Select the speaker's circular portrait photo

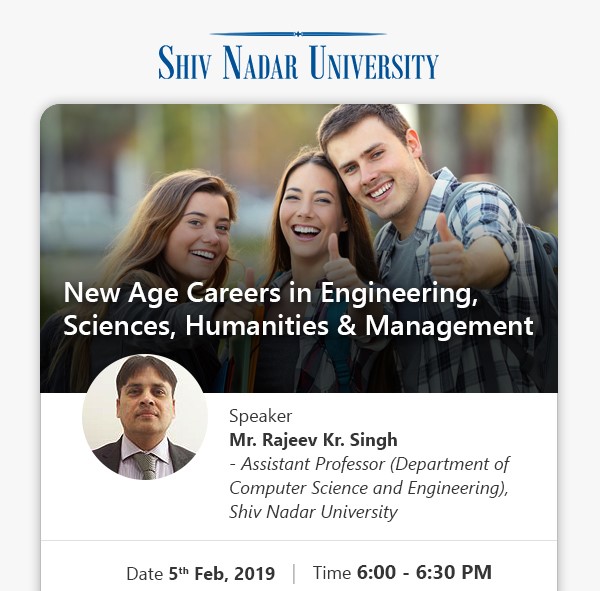145,417
